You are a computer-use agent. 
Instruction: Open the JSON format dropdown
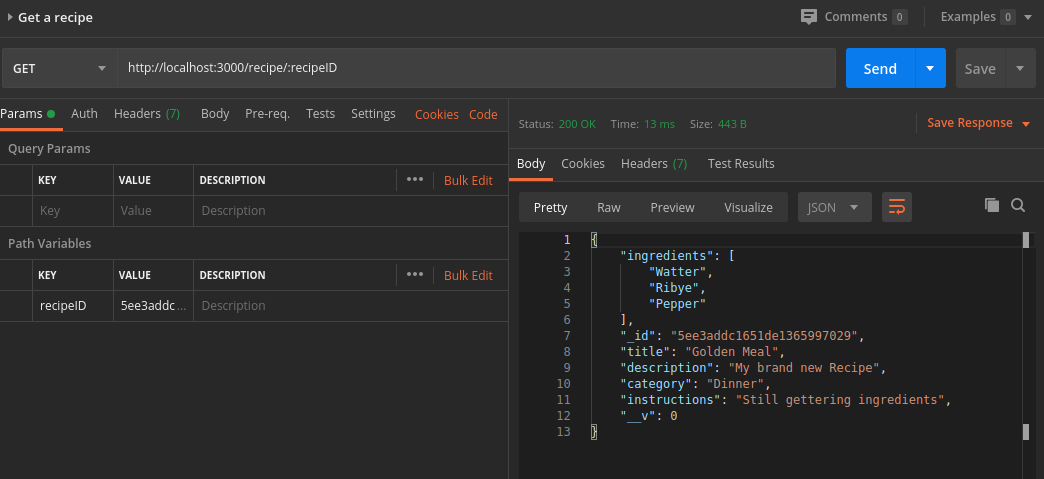pyautogui.click(x=835, y=207)
